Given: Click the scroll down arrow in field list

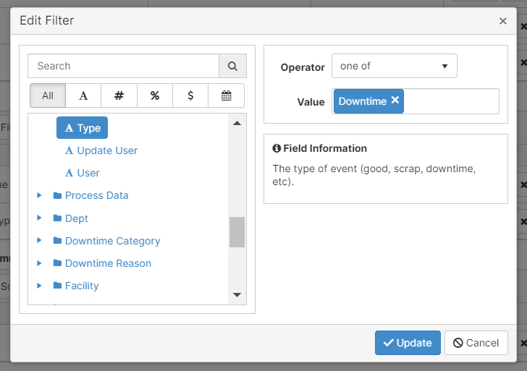Looking at the screenshot, I should [x=237, y=295].
